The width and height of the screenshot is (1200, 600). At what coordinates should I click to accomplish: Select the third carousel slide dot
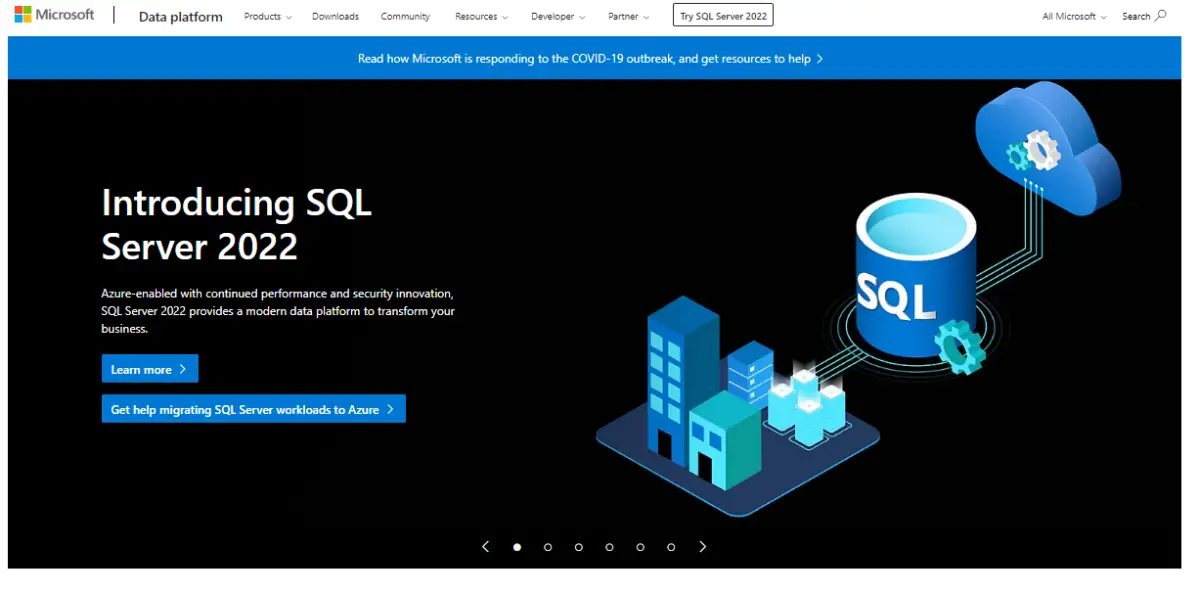pos(579,547)
